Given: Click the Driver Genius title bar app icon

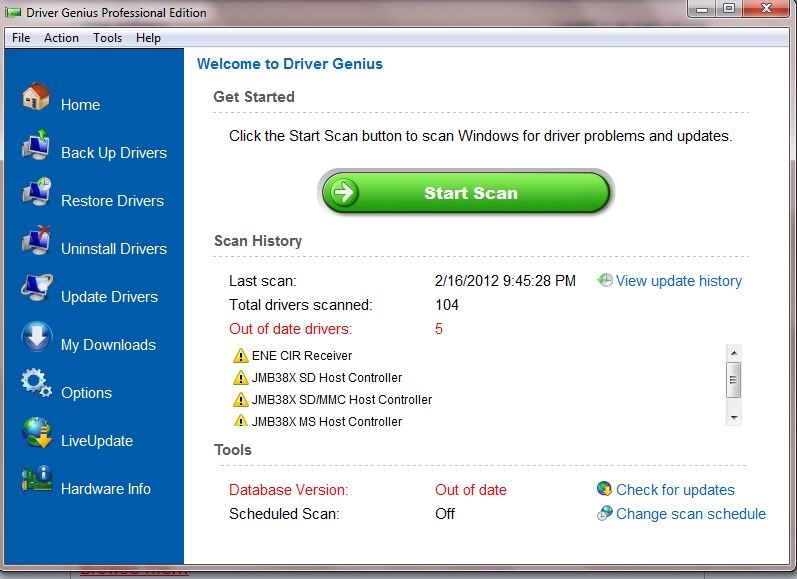Looking at the screenshot, I should [x=13, y=13].
